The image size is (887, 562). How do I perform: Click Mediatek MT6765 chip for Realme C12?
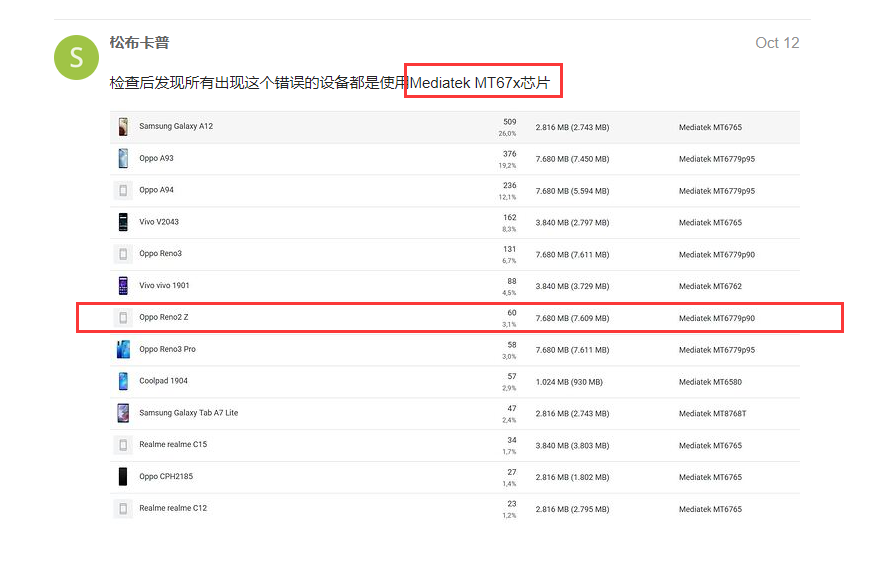tap(710, 509)
